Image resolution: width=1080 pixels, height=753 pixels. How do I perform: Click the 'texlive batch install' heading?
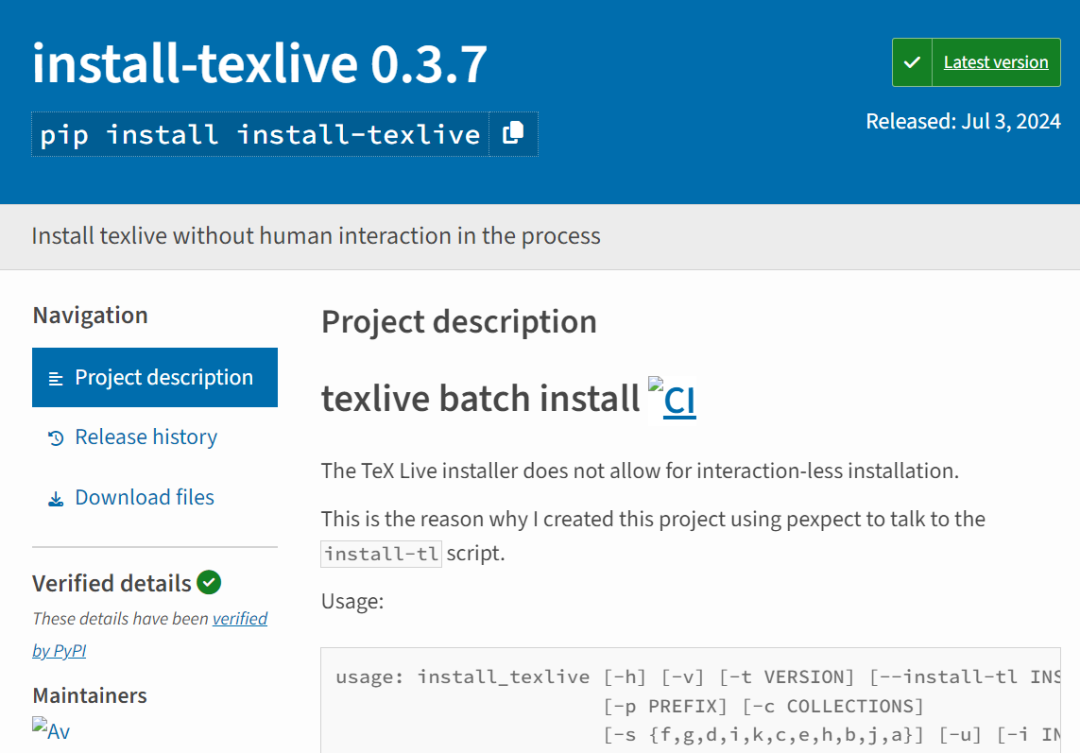pyautogui.click(x=481, y=399)
